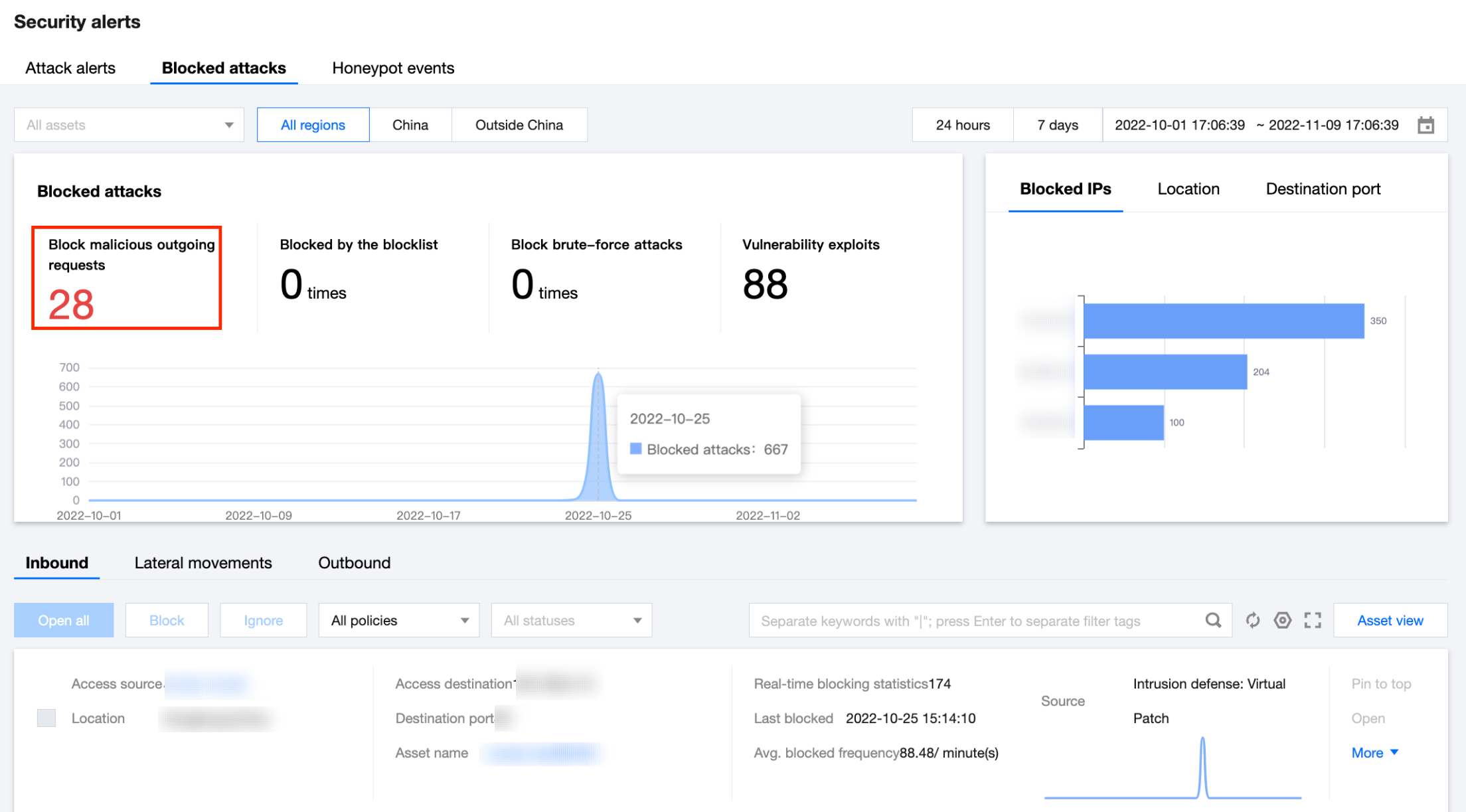
Task: Select the row checkbox beside Location
Action: pyautogui.click(x=46, y=718)
